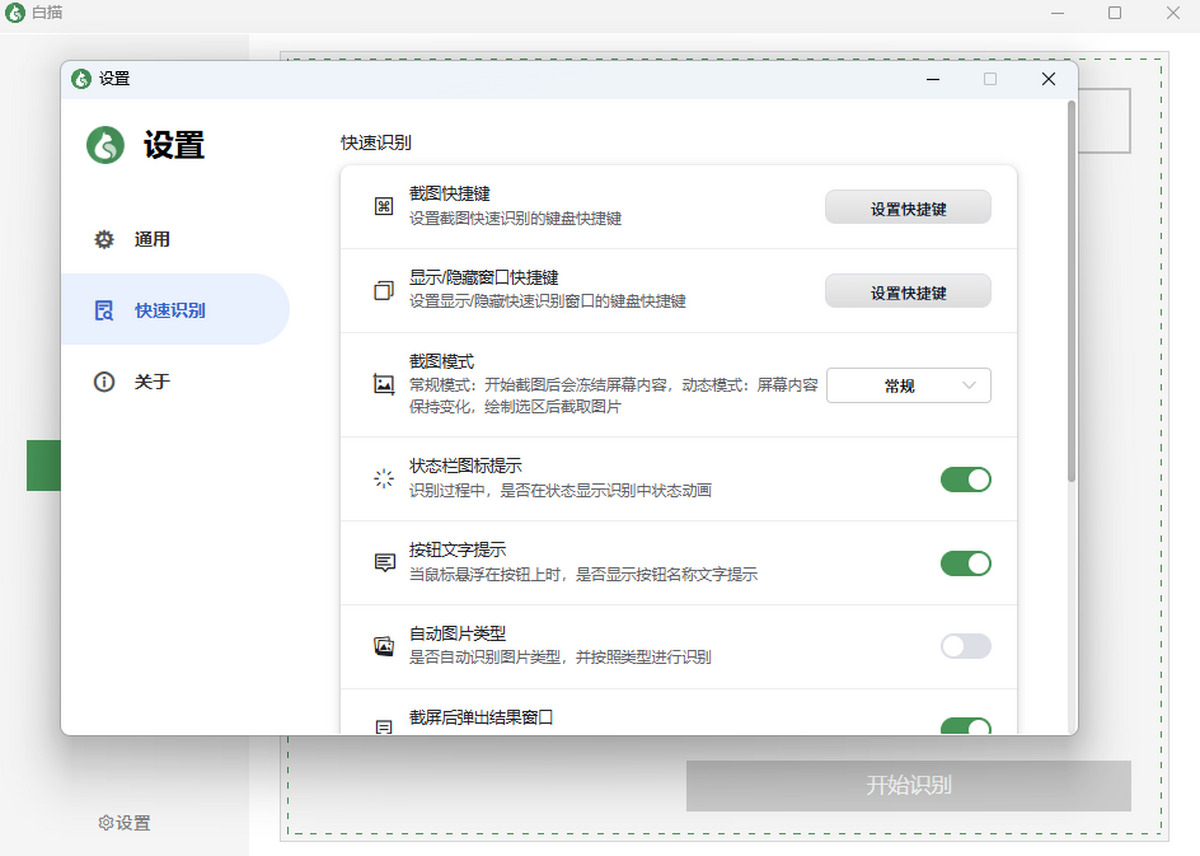Click the 截屏后弹出结果窗口 row icon

click(384, 727)
